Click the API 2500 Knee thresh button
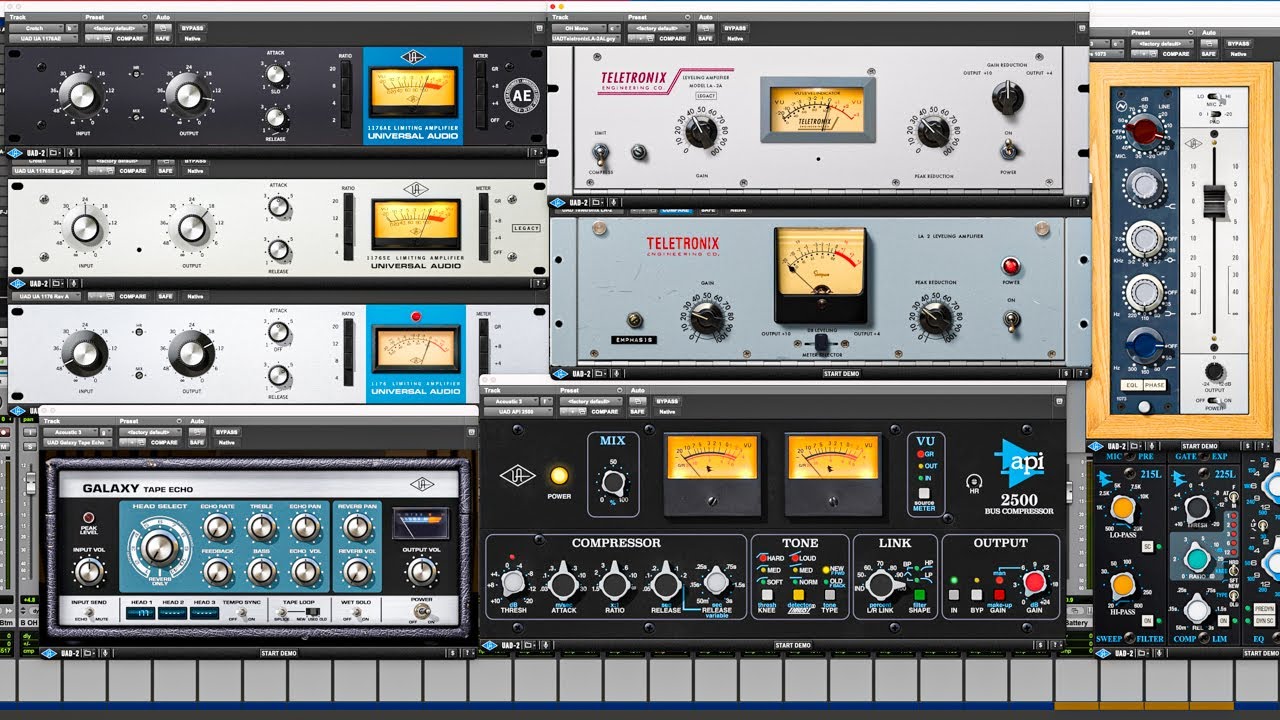 click(x=767, y=593)
